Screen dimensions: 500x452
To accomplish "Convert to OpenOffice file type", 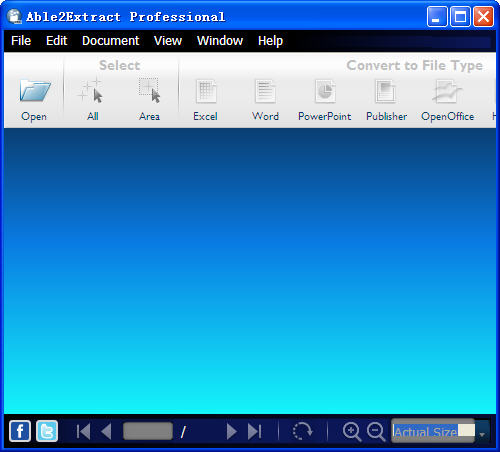I will click(447, 91).
